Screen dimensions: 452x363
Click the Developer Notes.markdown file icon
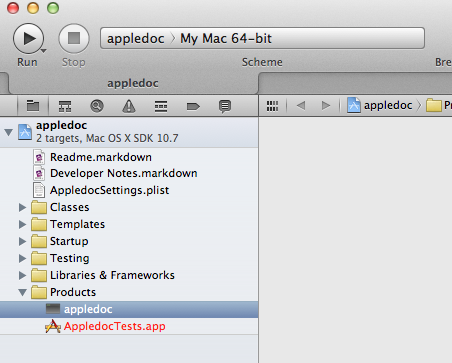pyautogui.click(x=39, y=173)
